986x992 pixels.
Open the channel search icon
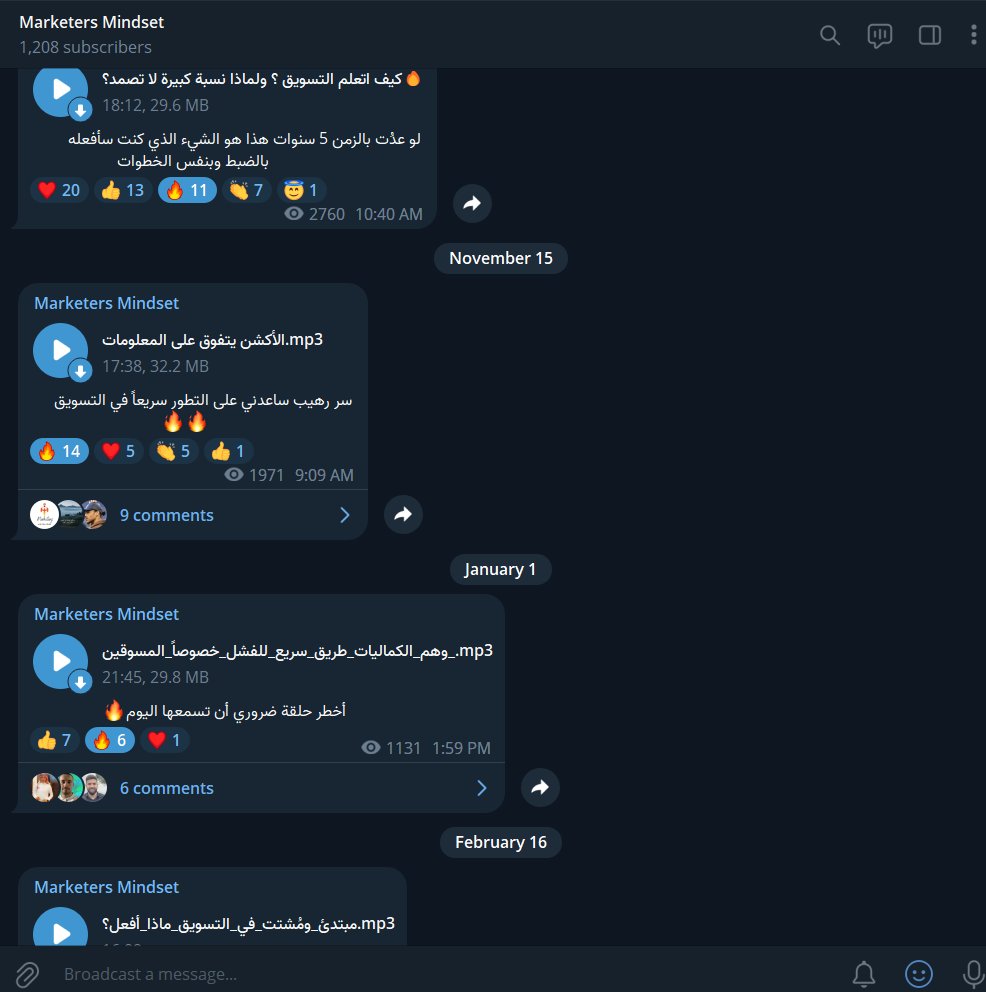point(830,35)
